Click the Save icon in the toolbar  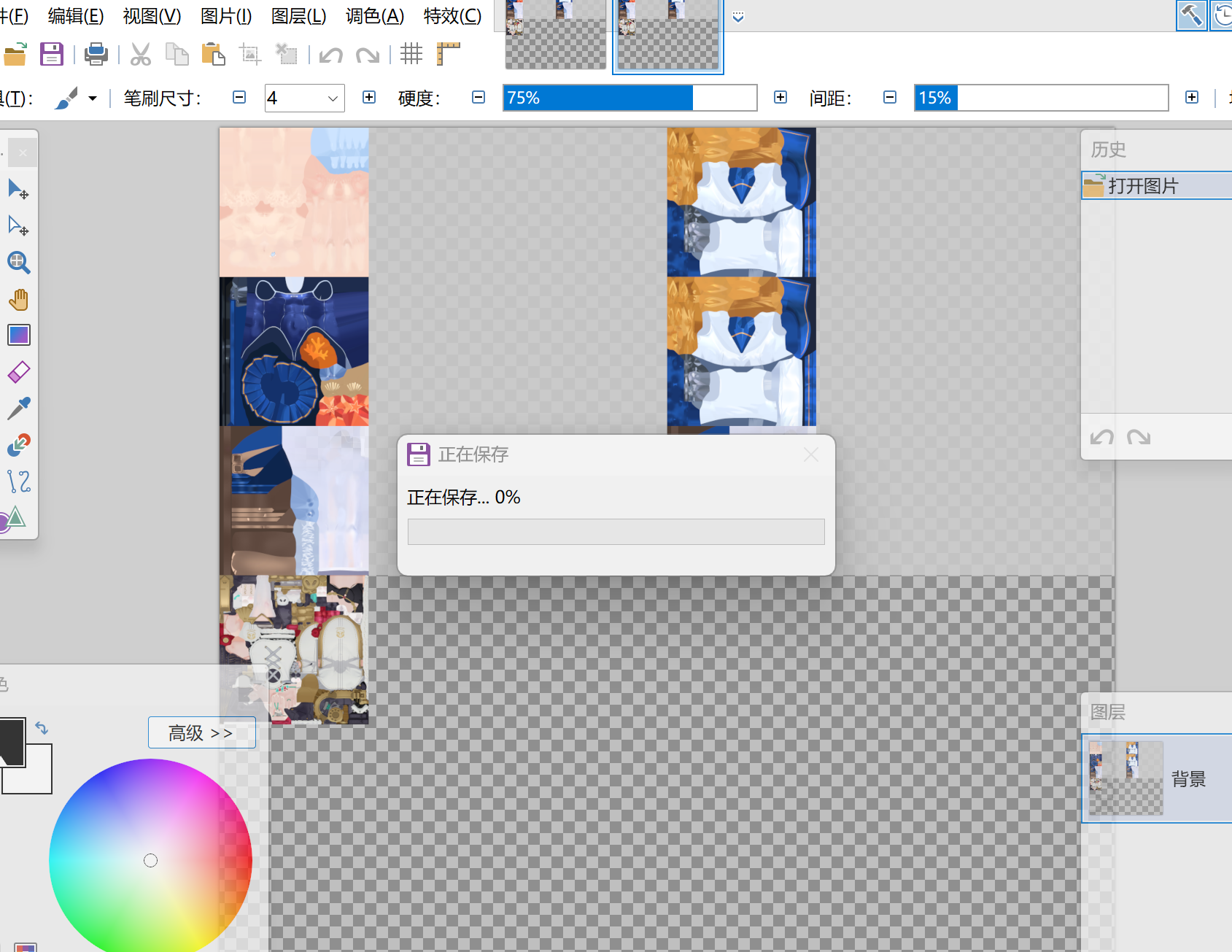pyautogui.click(x=51, y=54)
